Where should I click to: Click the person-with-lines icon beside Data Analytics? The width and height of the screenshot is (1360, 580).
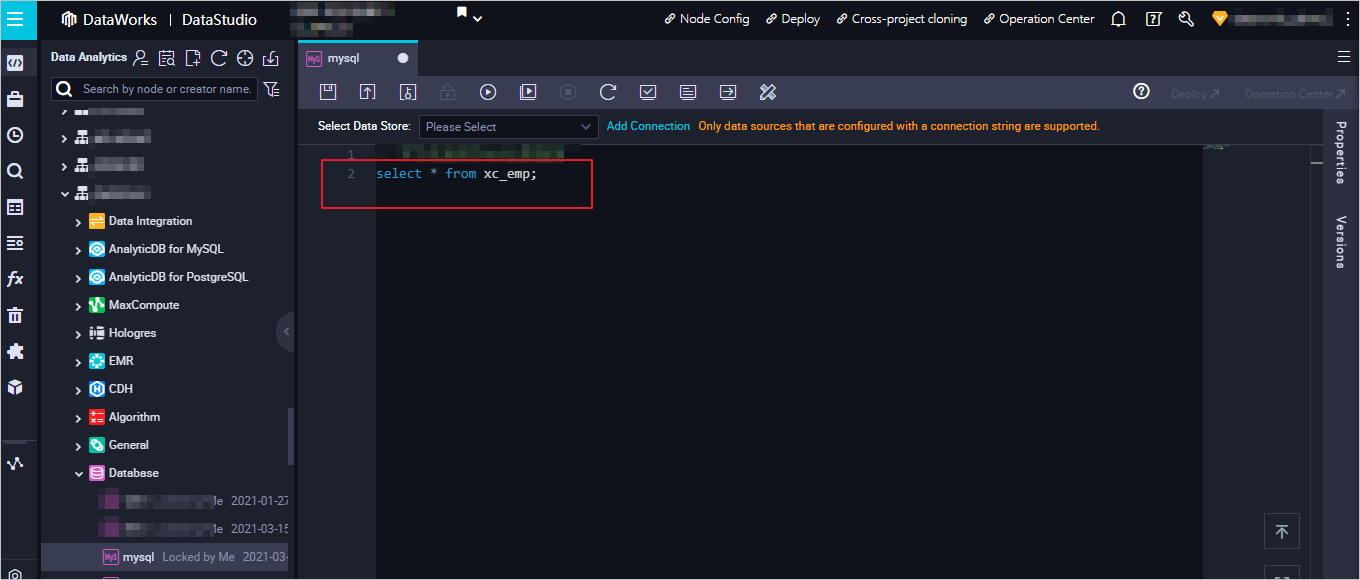(x=141, y=58)
